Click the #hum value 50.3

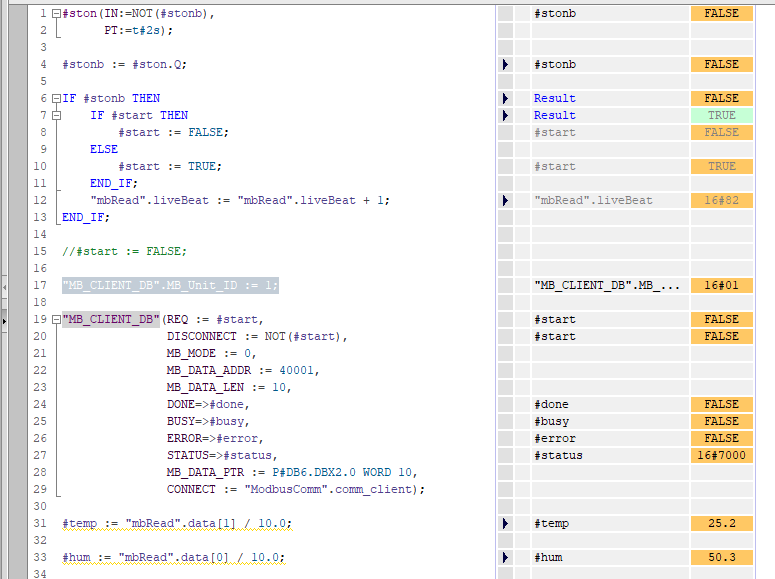click(721, 557)
